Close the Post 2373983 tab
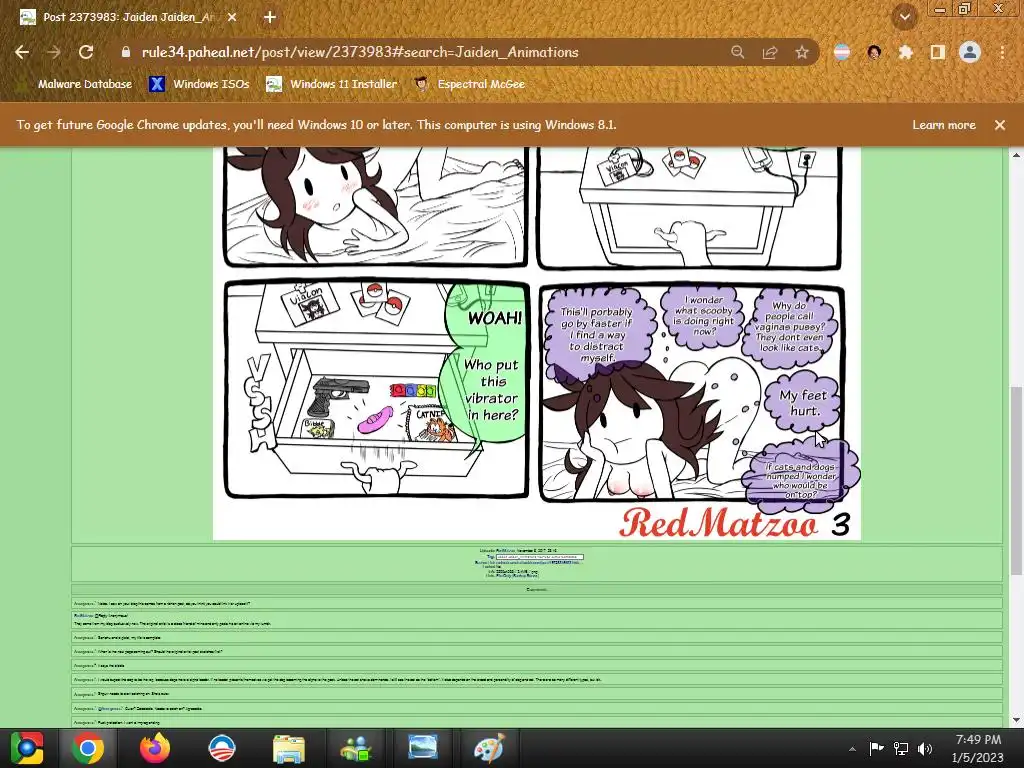Viewport: 1024px width, 768px height. coord(232,17)
